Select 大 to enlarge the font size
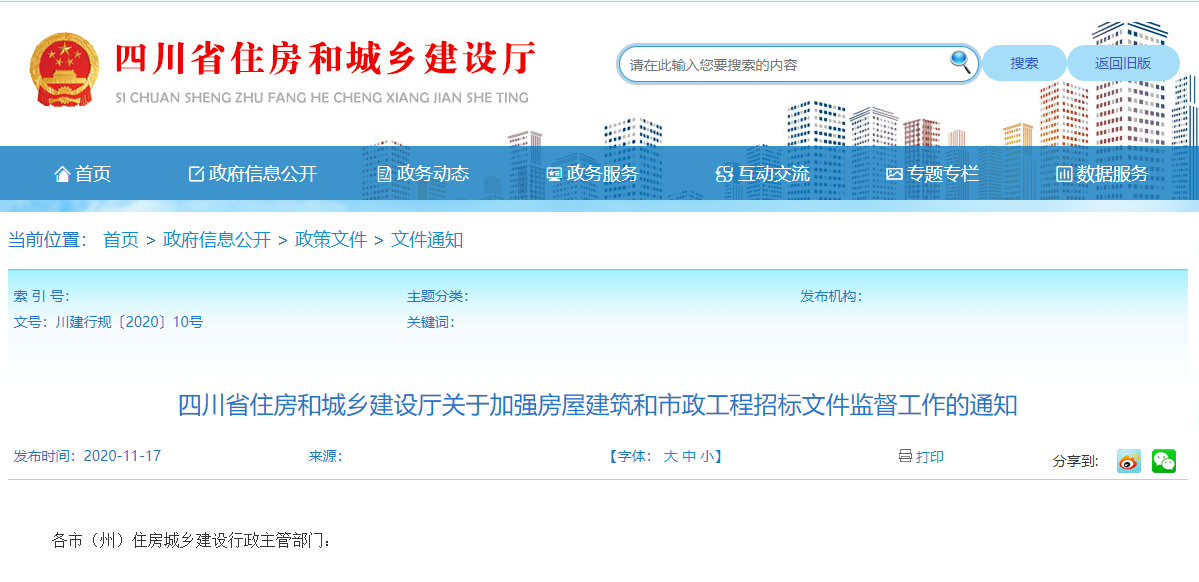 click(670, 457)
